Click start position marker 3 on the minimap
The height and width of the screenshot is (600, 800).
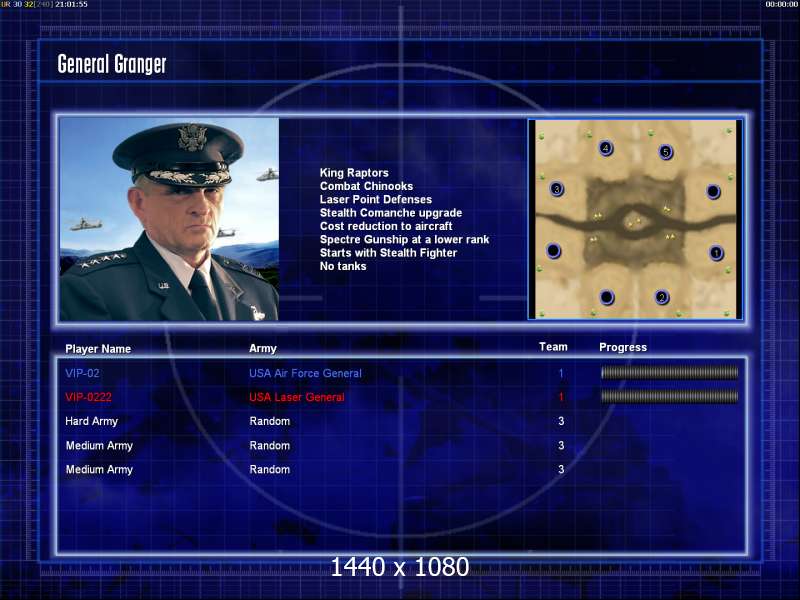tap(557, 189)
